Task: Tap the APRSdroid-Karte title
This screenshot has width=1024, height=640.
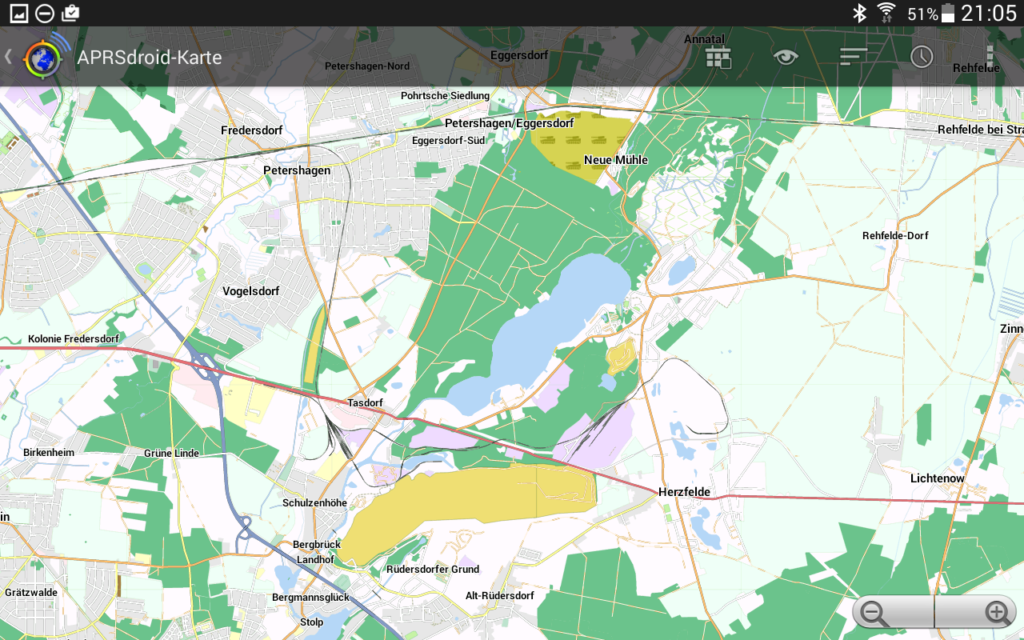Action: pyautogui.click(x=150, y=57)
